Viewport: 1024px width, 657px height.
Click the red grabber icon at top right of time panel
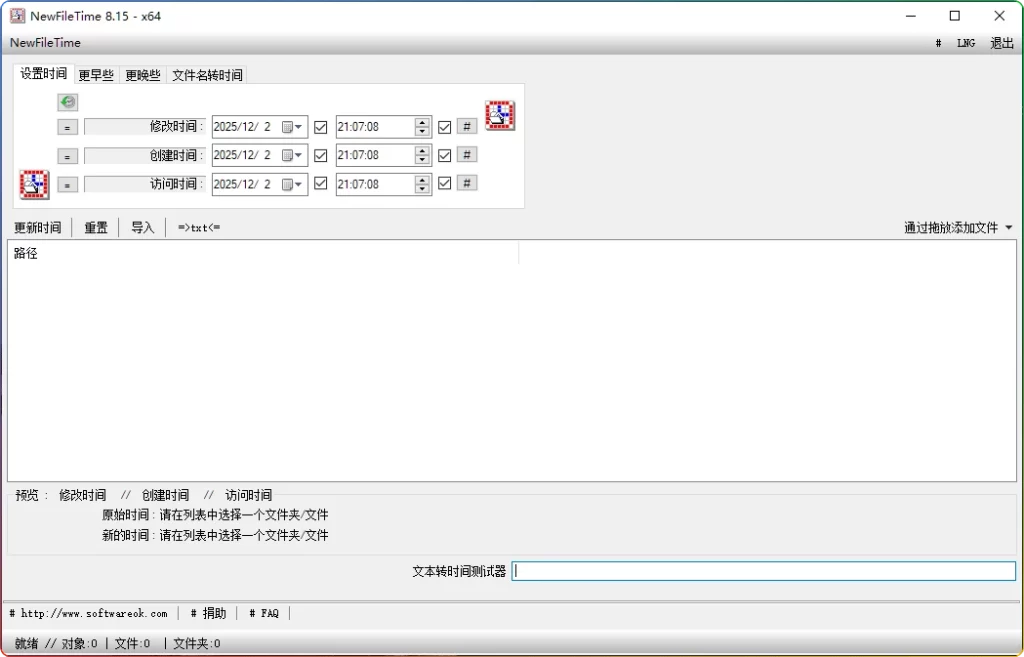[x=499, y=114]
